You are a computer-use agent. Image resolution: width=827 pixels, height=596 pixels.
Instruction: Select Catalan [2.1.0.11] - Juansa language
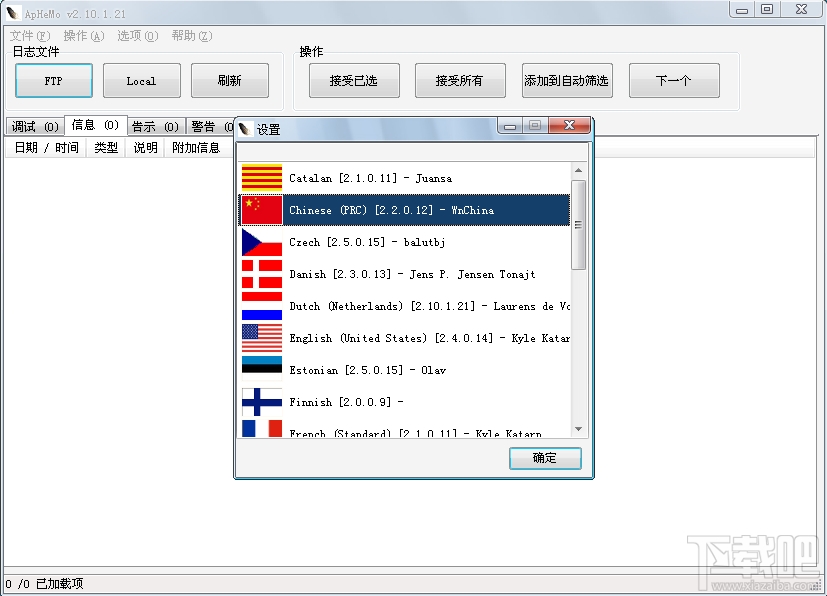[405, 178]
